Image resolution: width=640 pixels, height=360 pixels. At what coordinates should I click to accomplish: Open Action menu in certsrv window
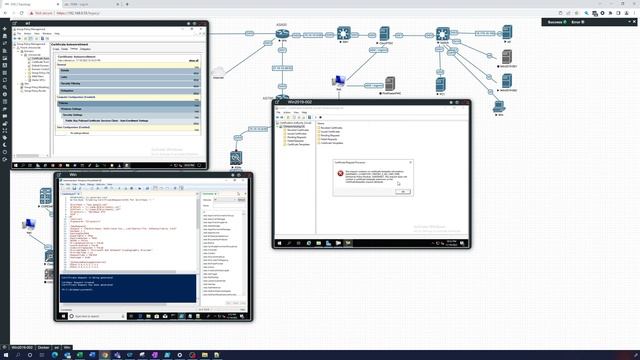(287, 112)
